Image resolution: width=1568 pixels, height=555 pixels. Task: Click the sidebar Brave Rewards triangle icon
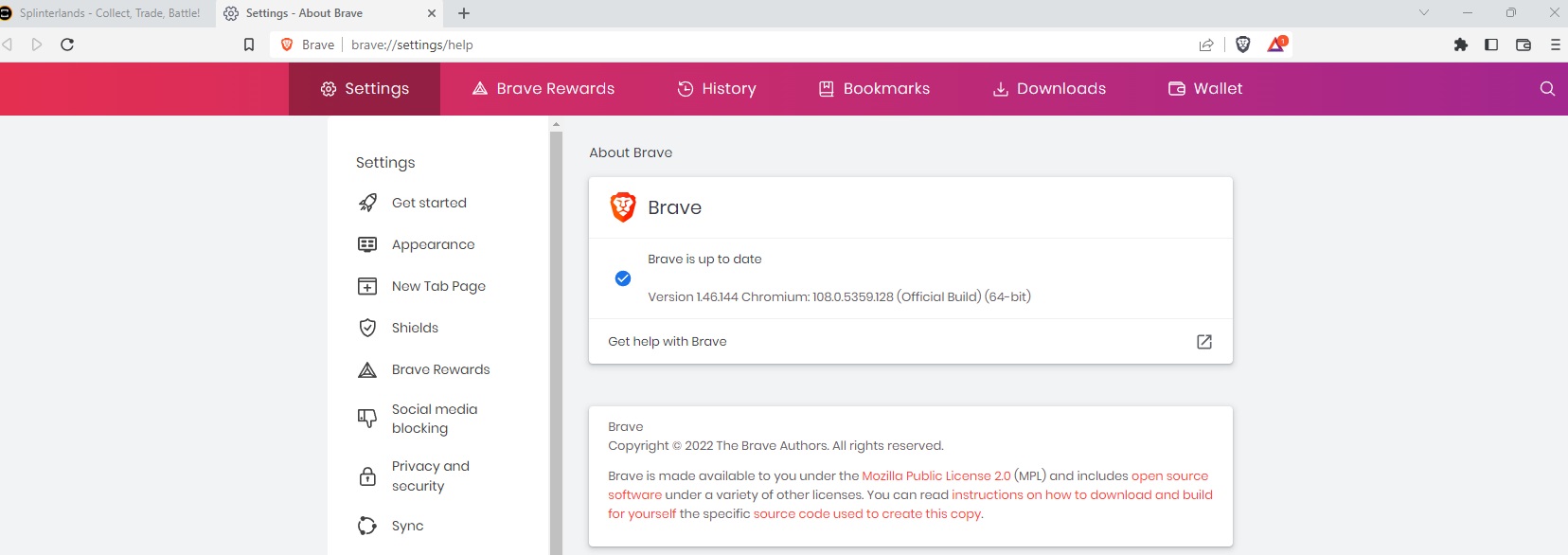pyautogui.click(x=367, y=369)
